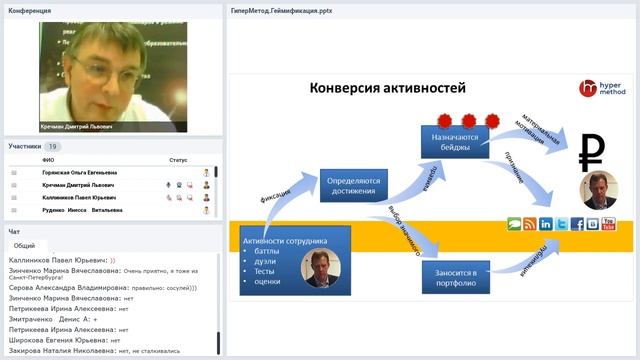Viewport: 640px width, 360px height.
Task: Click the Чат panel header
Action: click(x=14, y=231)
